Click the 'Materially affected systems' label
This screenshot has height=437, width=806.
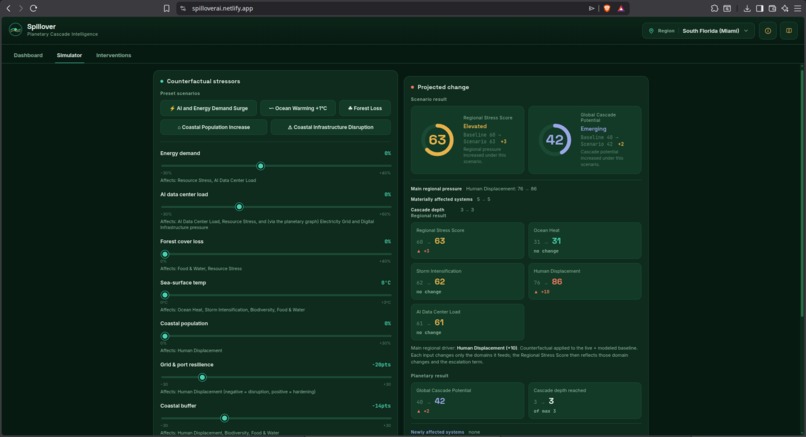coord(442,199)
